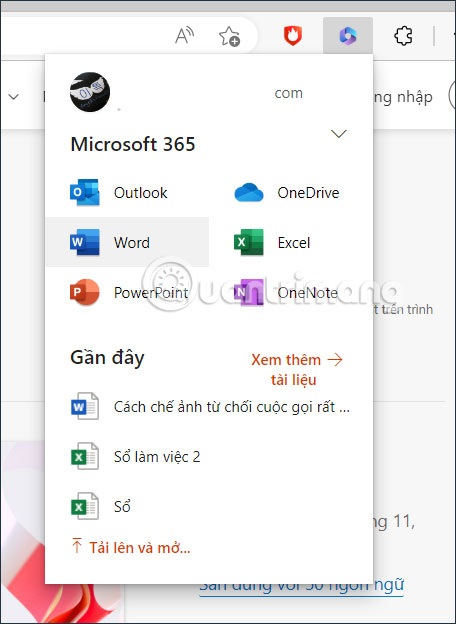Expand the chevron dropdown on page toolbar
This screenshot has width=456, height=624.
pos(14,97)
